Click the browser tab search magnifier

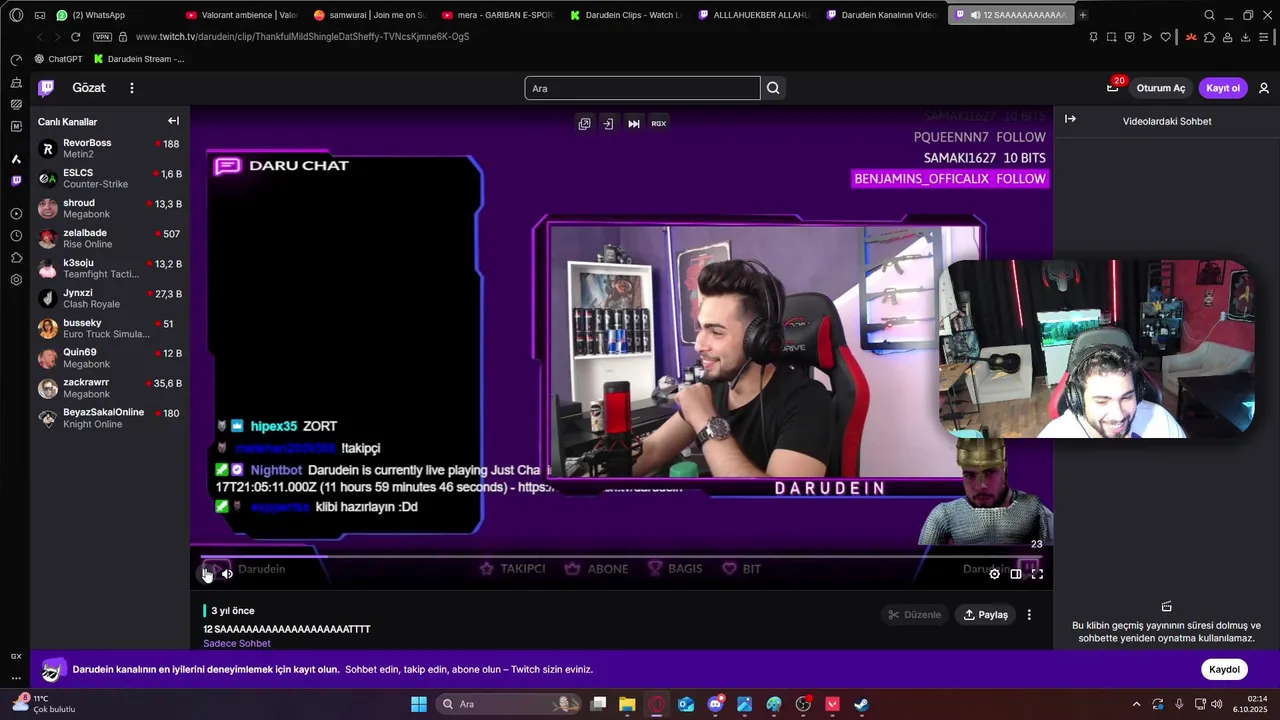tap(1209, 15)
